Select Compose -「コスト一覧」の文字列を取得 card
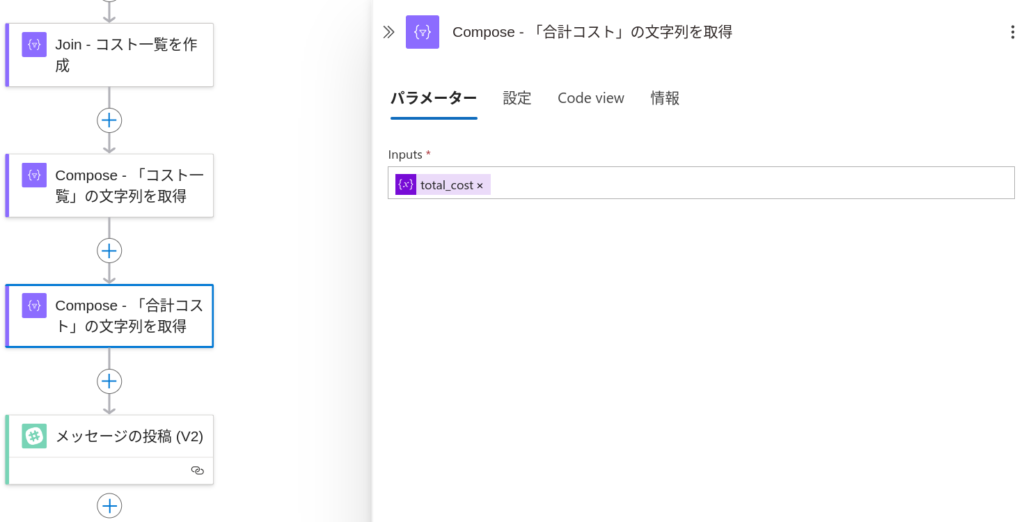1024x522 pixels. (110, 186)
